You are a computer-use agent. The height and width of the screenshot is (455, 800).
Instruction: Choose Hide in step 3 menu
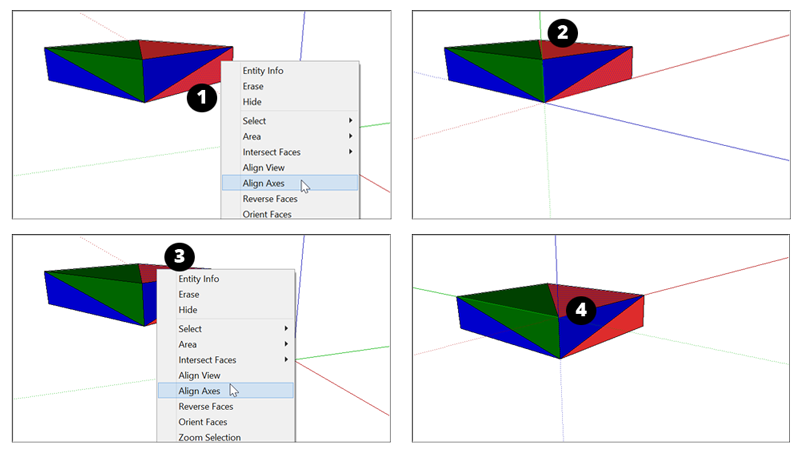(x=188, y=310)
